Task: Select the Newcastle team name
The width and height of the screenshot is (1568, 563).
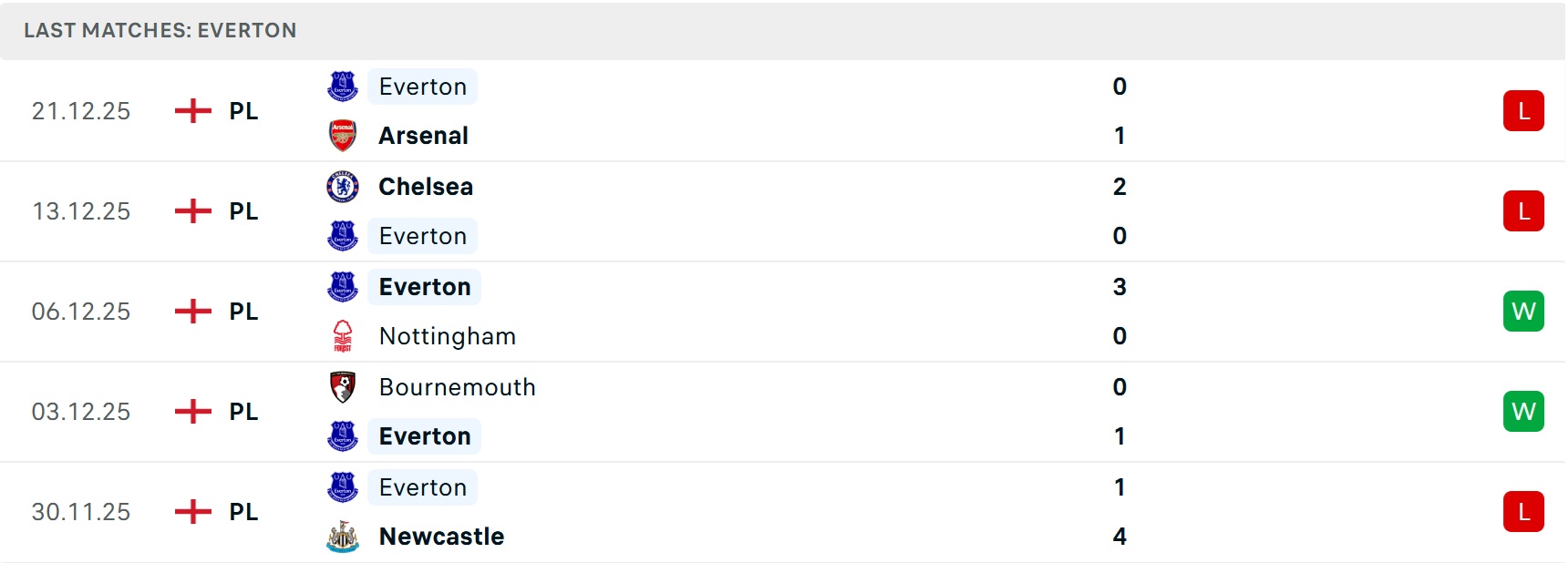Action: (x=441, y=537)
